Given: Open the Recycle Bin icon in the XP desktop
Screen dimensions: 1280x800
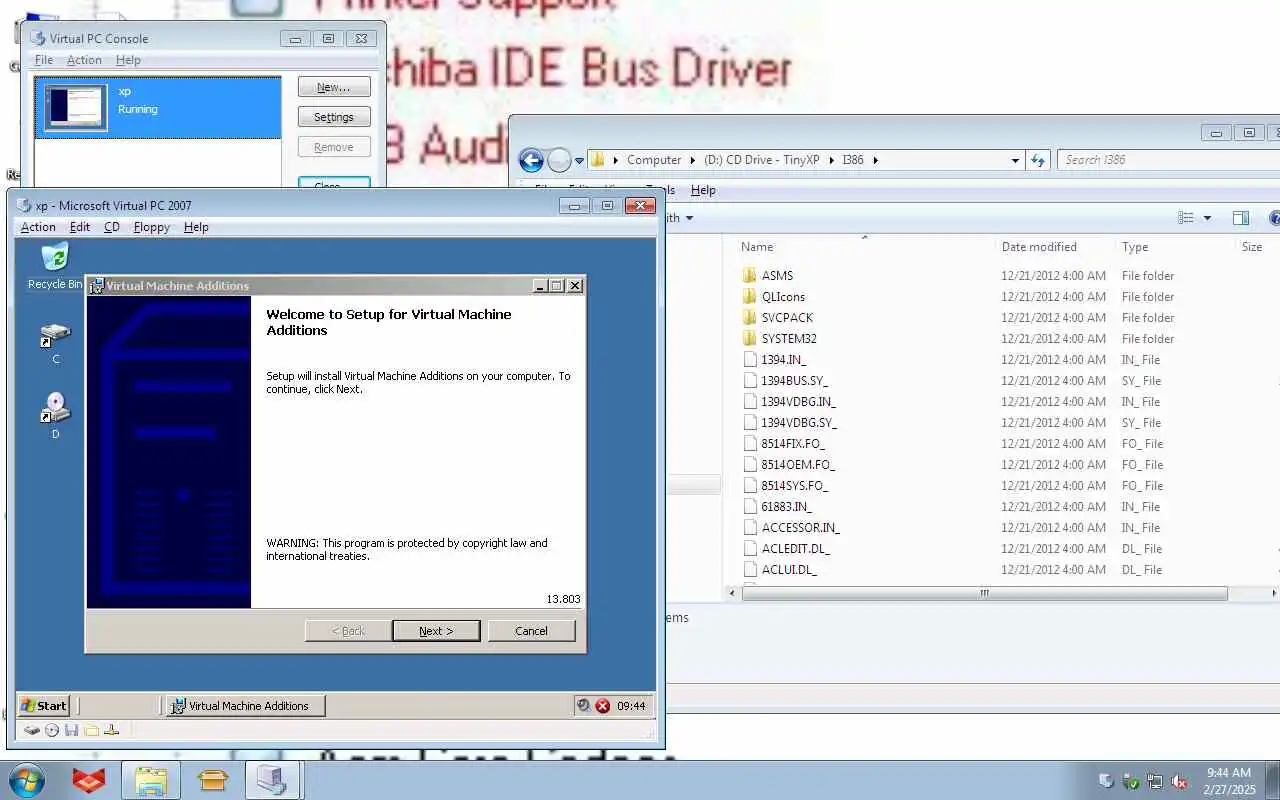Looking at the screenshot, I should coord(54,257).
